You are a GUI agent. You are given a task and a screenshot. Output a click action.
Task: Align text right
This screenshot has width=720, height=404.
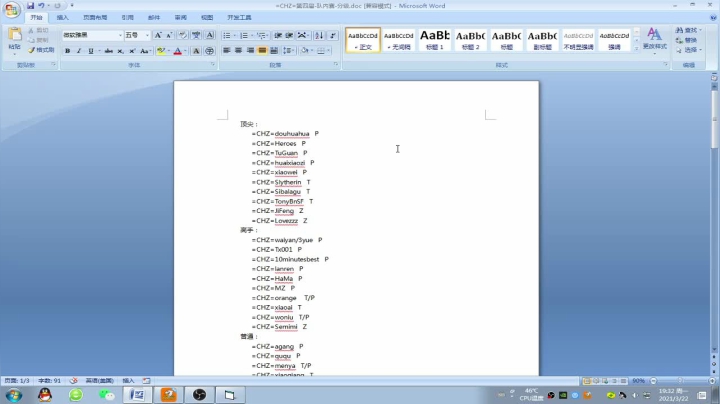[250, 50]
